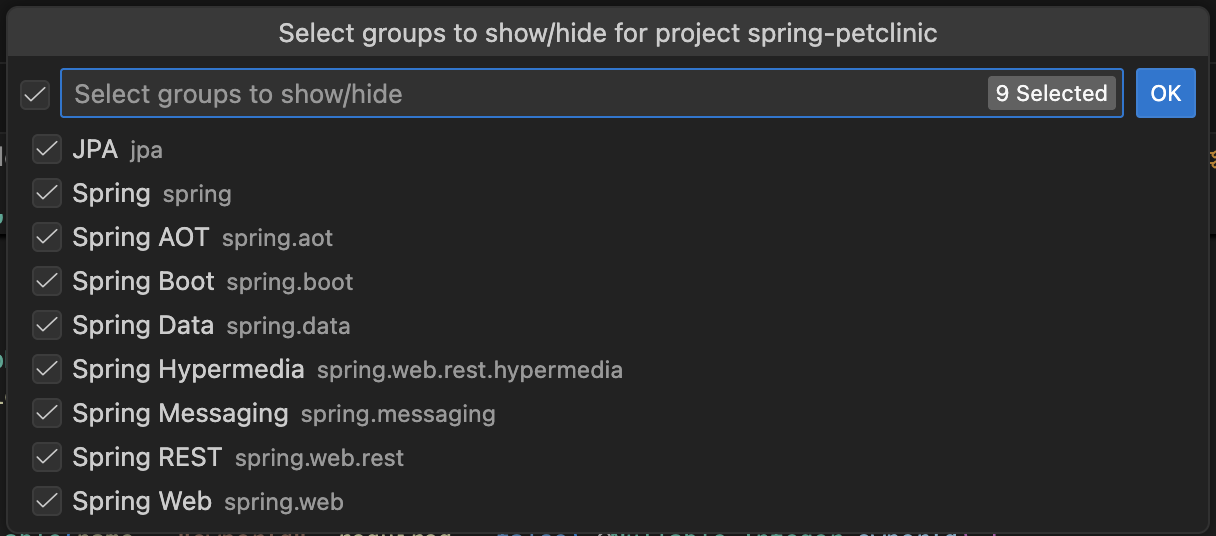
Task: Select the 'Spring Messaging' list item label
Action: 180,413
